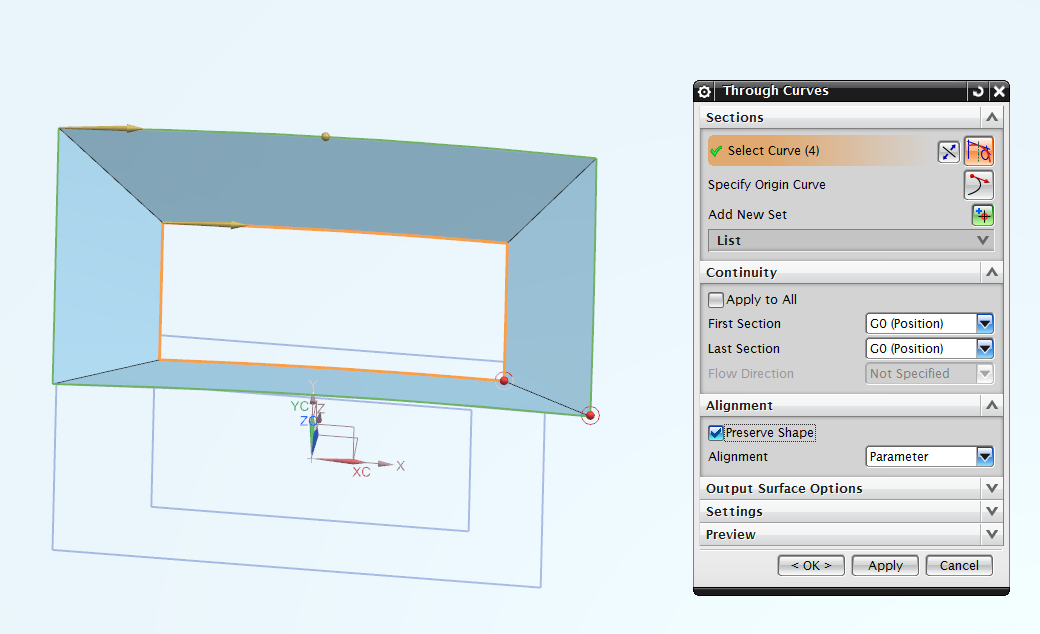Viewport: 1040px width, 634px height.
Task: Click the "Add New Set" label
Action: (748, 215)
